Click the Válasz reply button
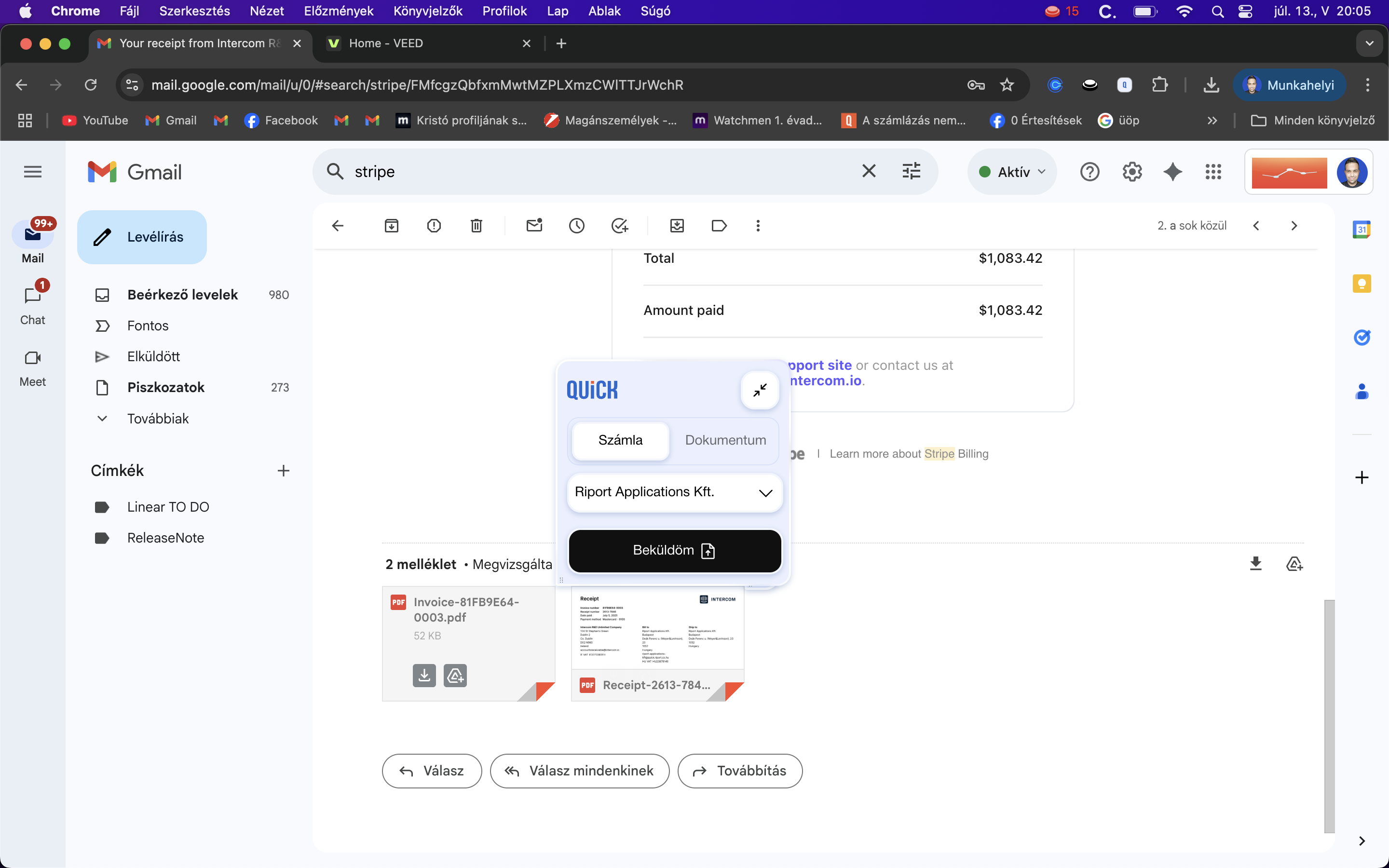The height and width of the screenshot is (868, 1389). click(432, 771)
